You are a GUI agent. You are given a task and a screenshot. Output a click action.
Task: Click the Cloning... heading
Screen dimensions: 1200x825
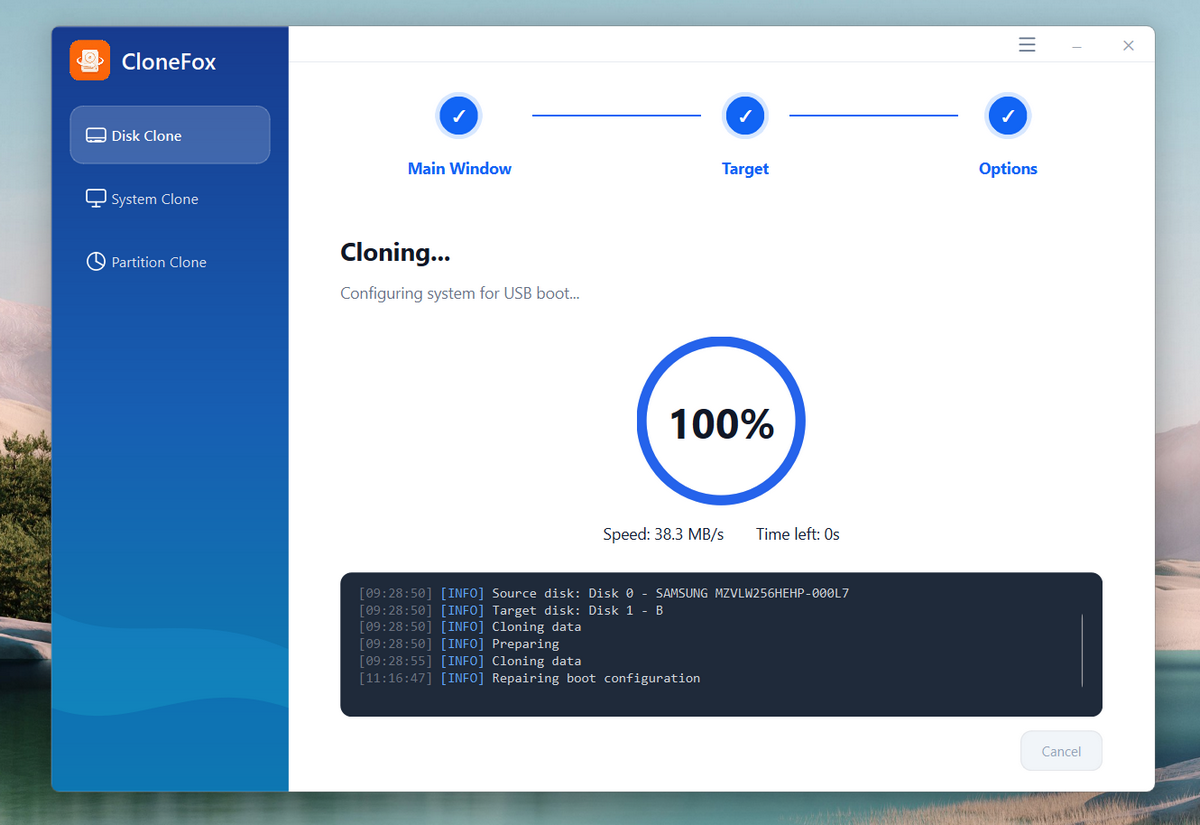coord(395,253)
